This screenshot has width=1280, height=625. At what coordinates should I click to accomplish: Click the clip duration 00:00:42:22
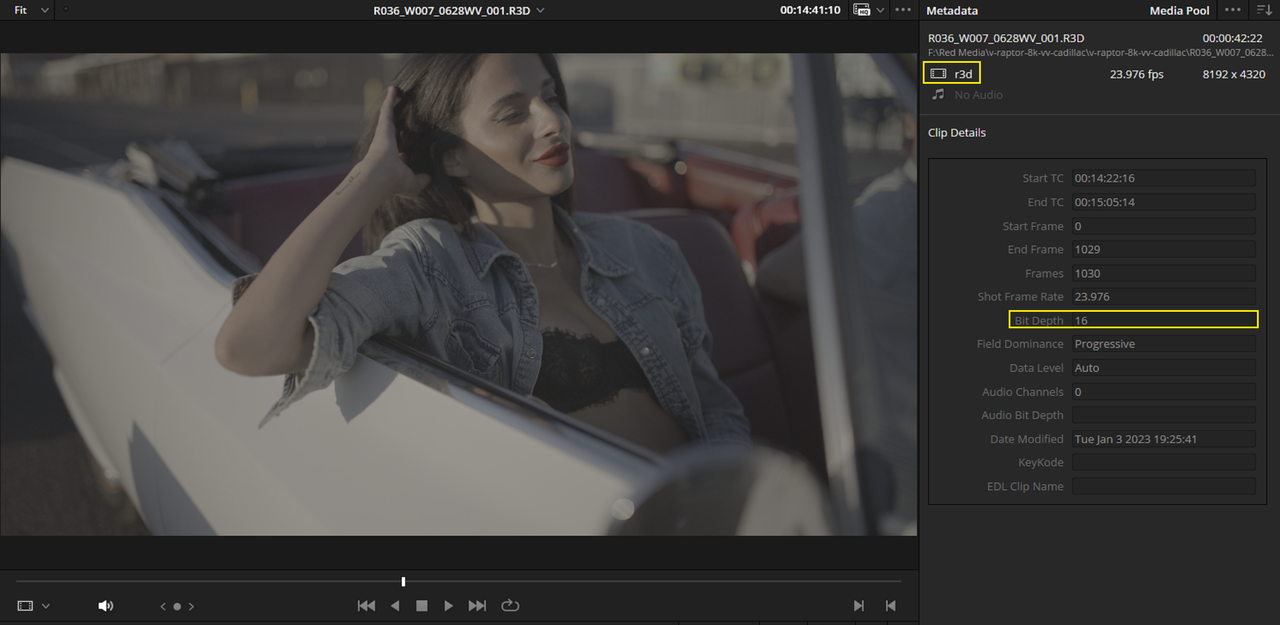point(1232,38)
